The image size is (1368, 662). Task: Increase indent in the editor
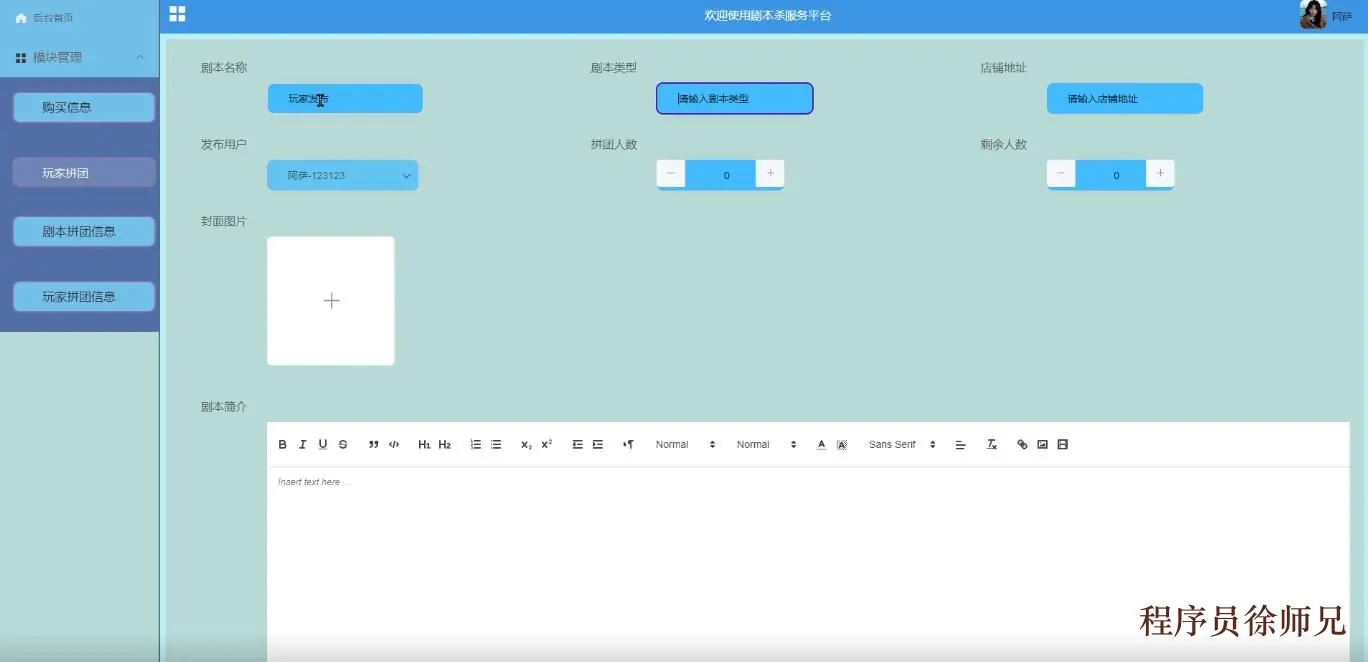598,444
